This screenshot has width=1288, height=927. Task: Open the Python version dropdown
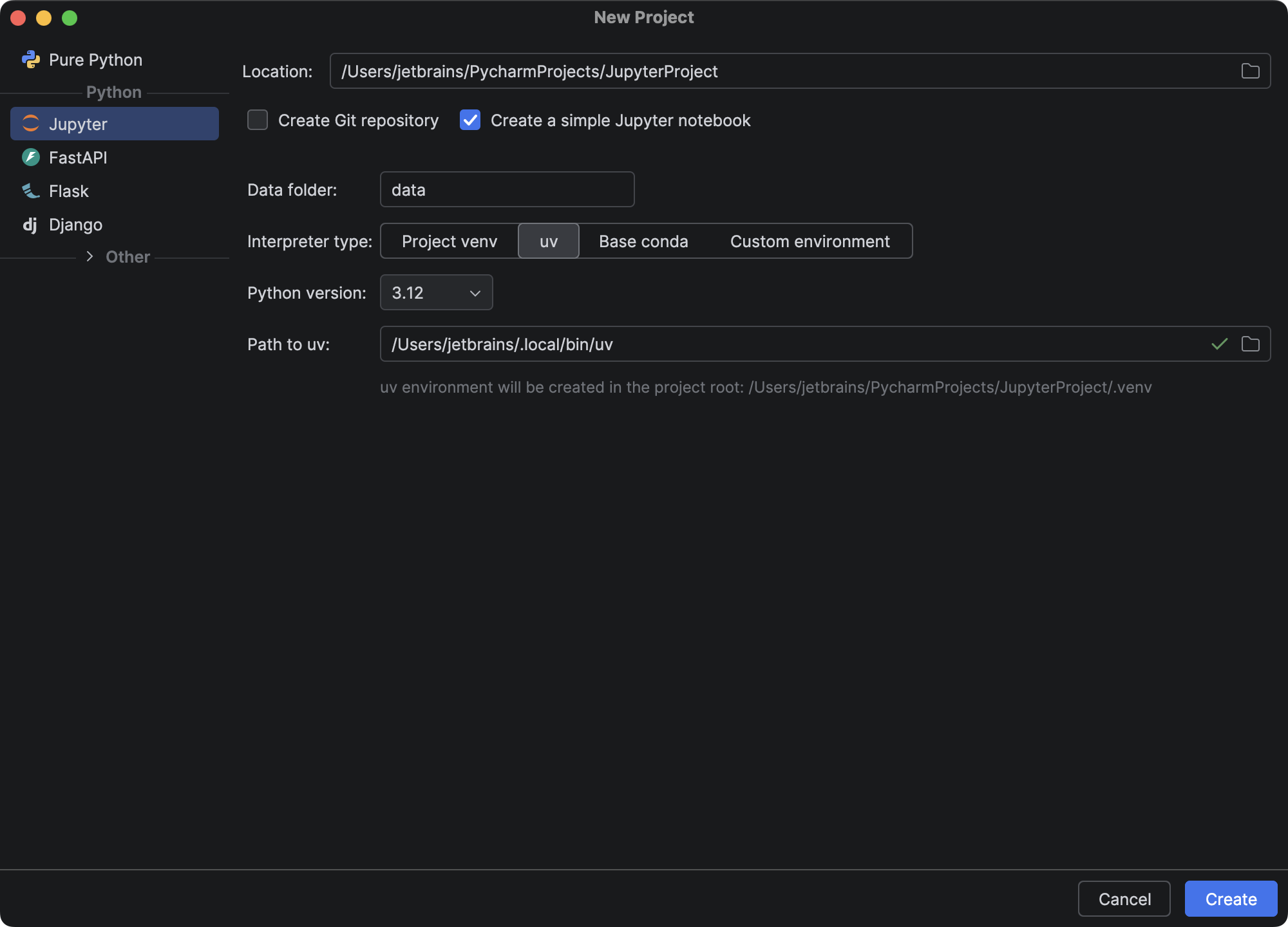[x=436, y=292]
